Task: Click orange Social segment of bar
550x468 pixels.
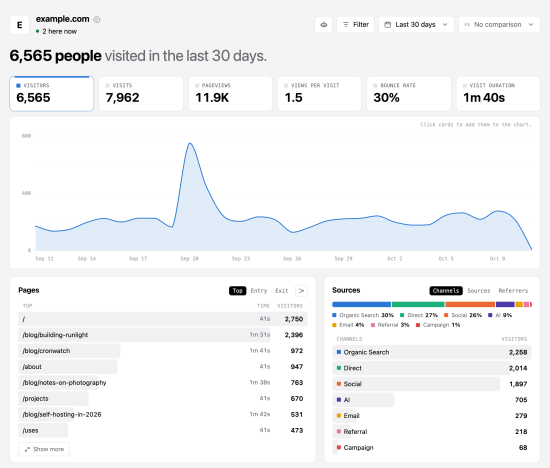Action: click(470, 305)
